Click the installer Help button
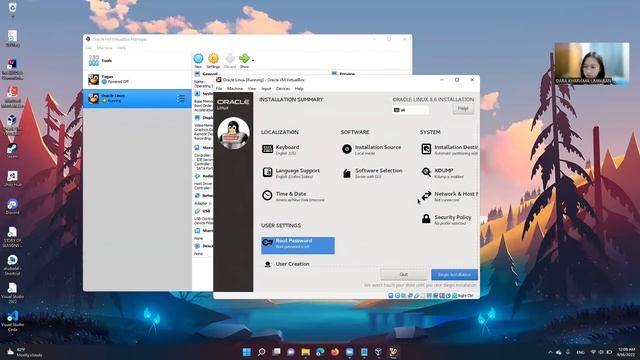Viewport: 640px width, 360px height. click(463, 109)
